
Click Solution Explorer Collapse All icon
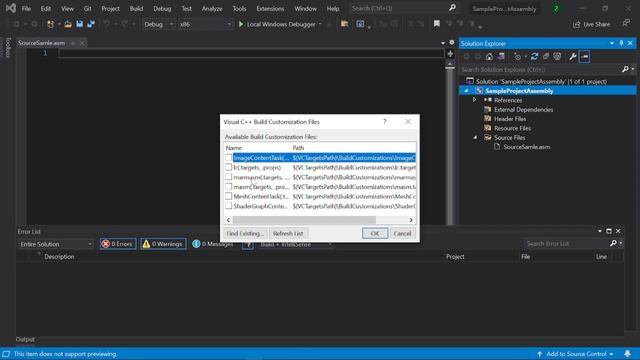point(546,57)
